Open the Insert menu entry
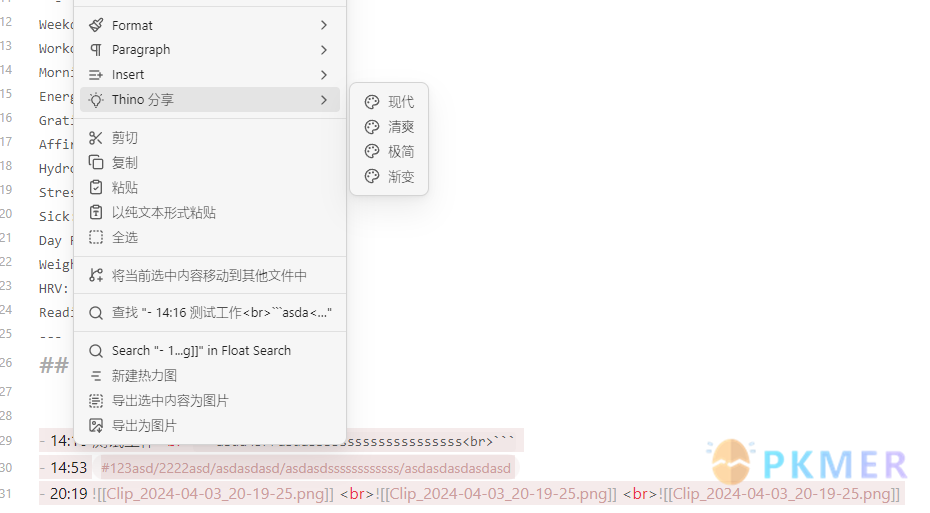This screenshot has width=930, height=513. click(210, 75)
